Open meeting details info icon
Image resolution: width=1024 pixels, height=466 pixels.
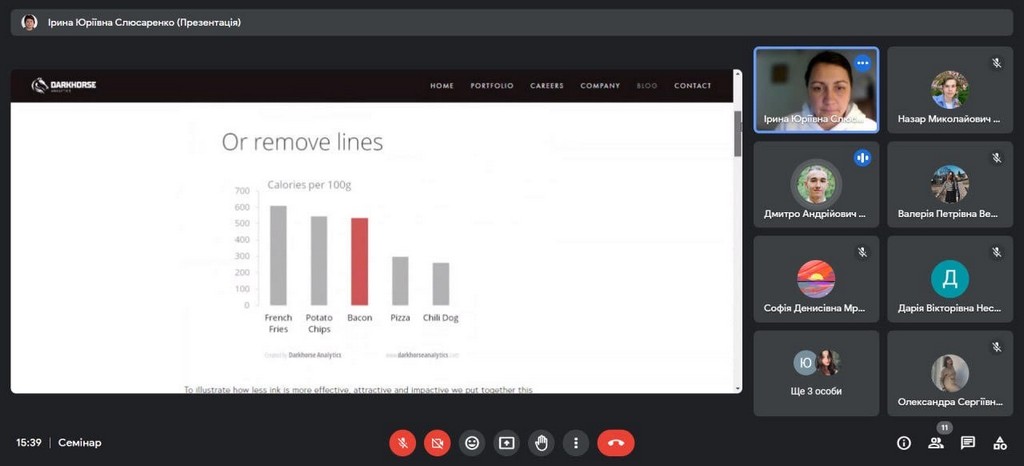(x=904, y=442)
